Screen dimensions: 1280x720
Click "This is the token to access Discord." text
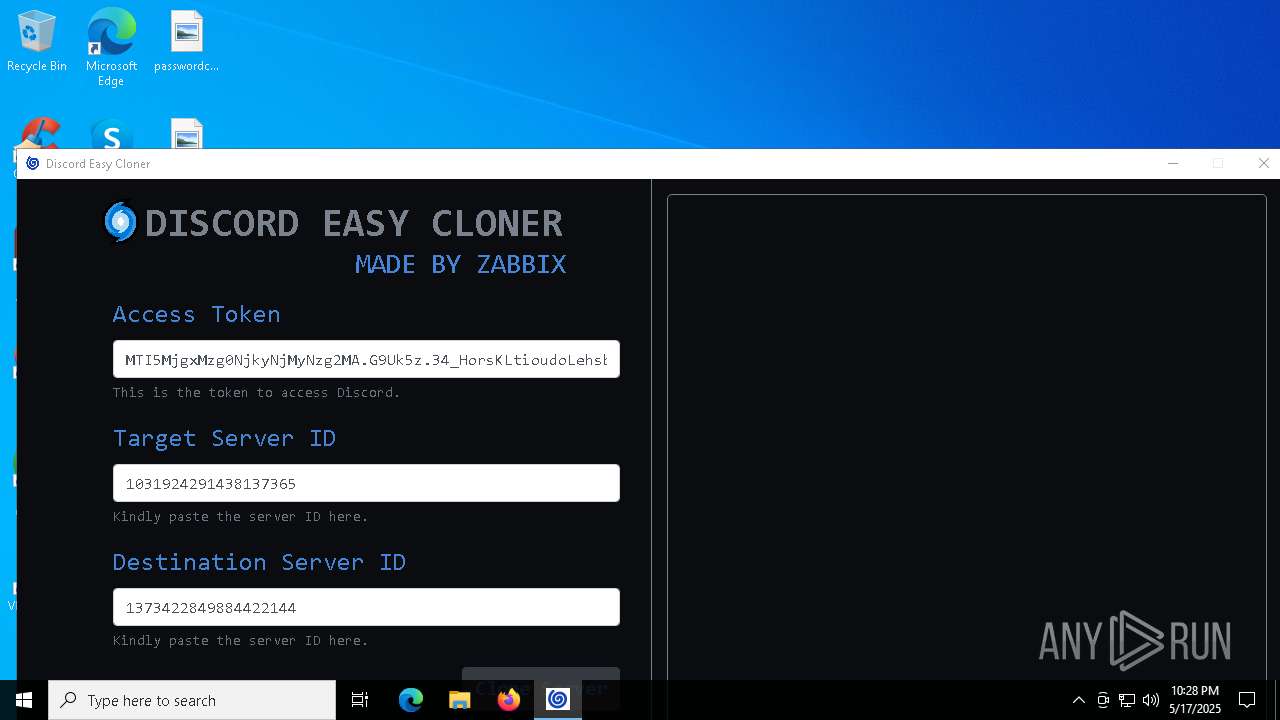coord(256,392)
